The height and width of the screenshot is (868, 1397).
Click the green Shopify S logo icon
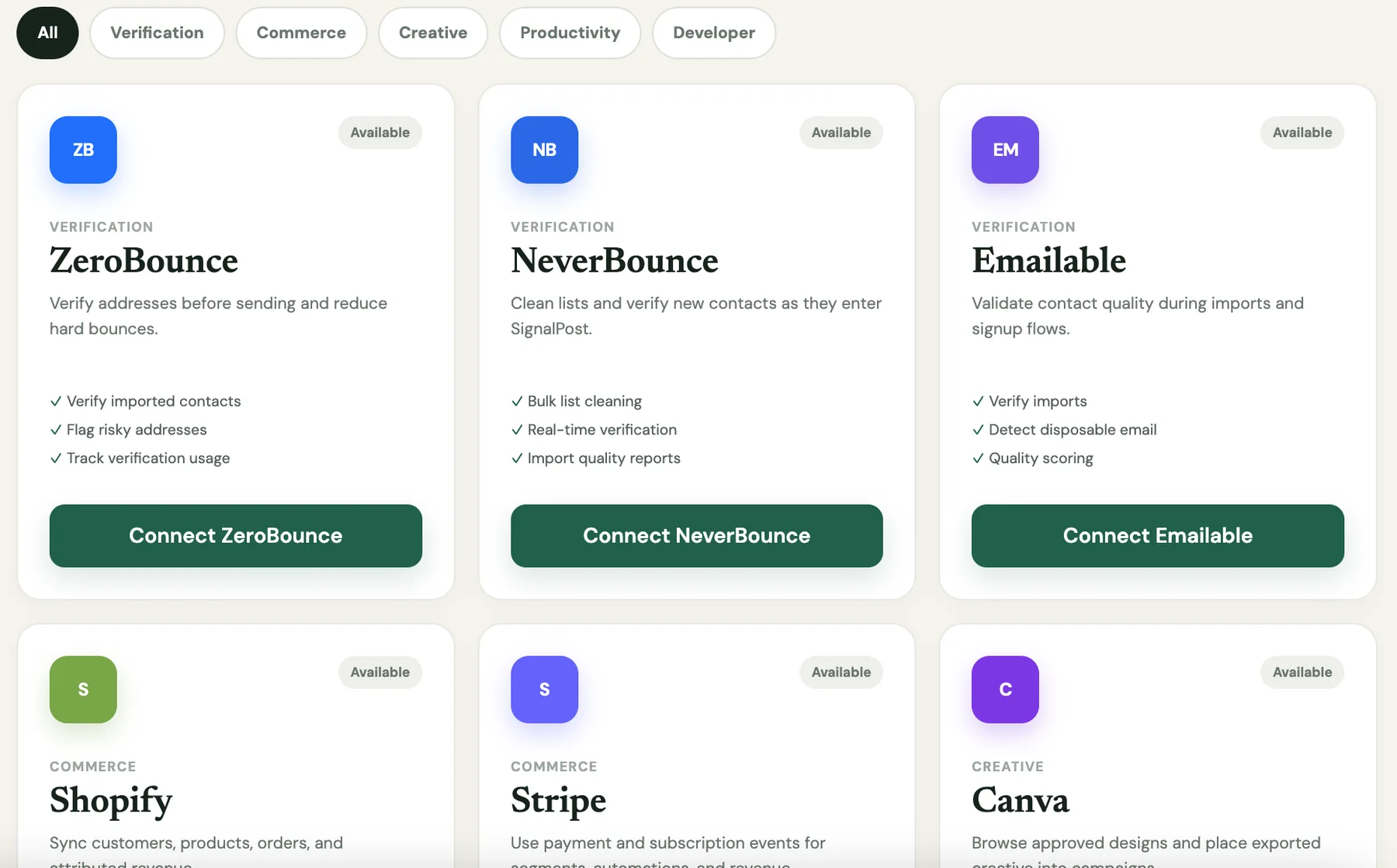83,690
